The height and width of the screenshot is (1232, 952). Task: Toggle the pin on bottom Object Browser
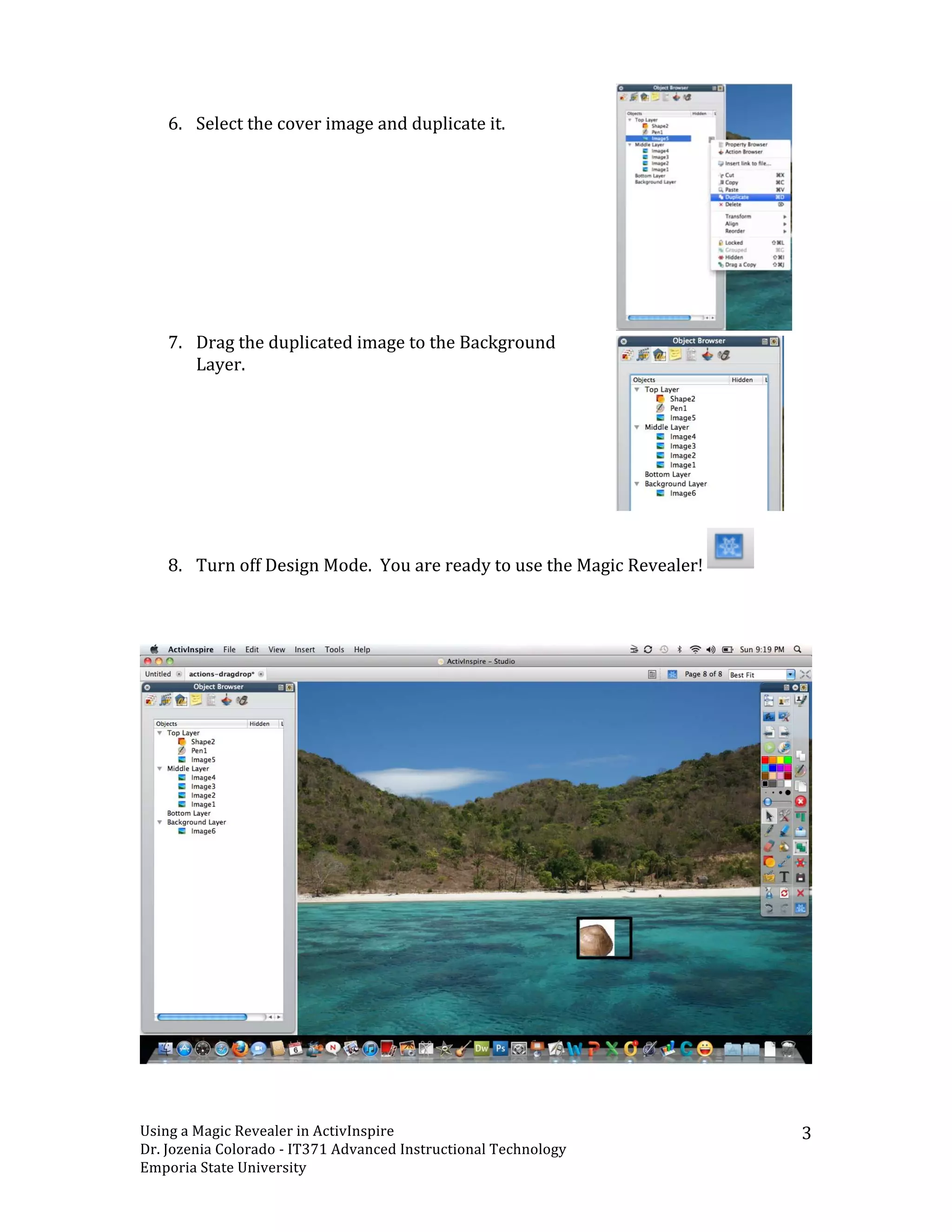coord(290,687)
